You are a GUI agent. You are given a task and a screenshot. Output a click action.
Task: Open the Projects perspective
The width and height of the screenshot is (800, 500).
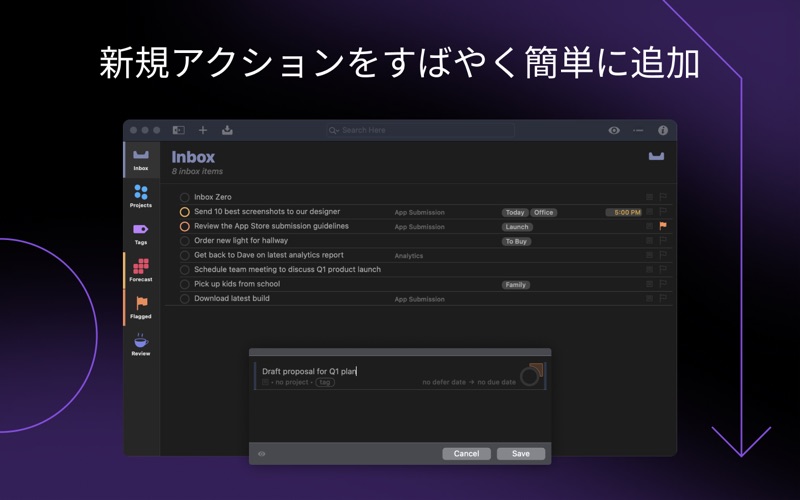[141, 196]
